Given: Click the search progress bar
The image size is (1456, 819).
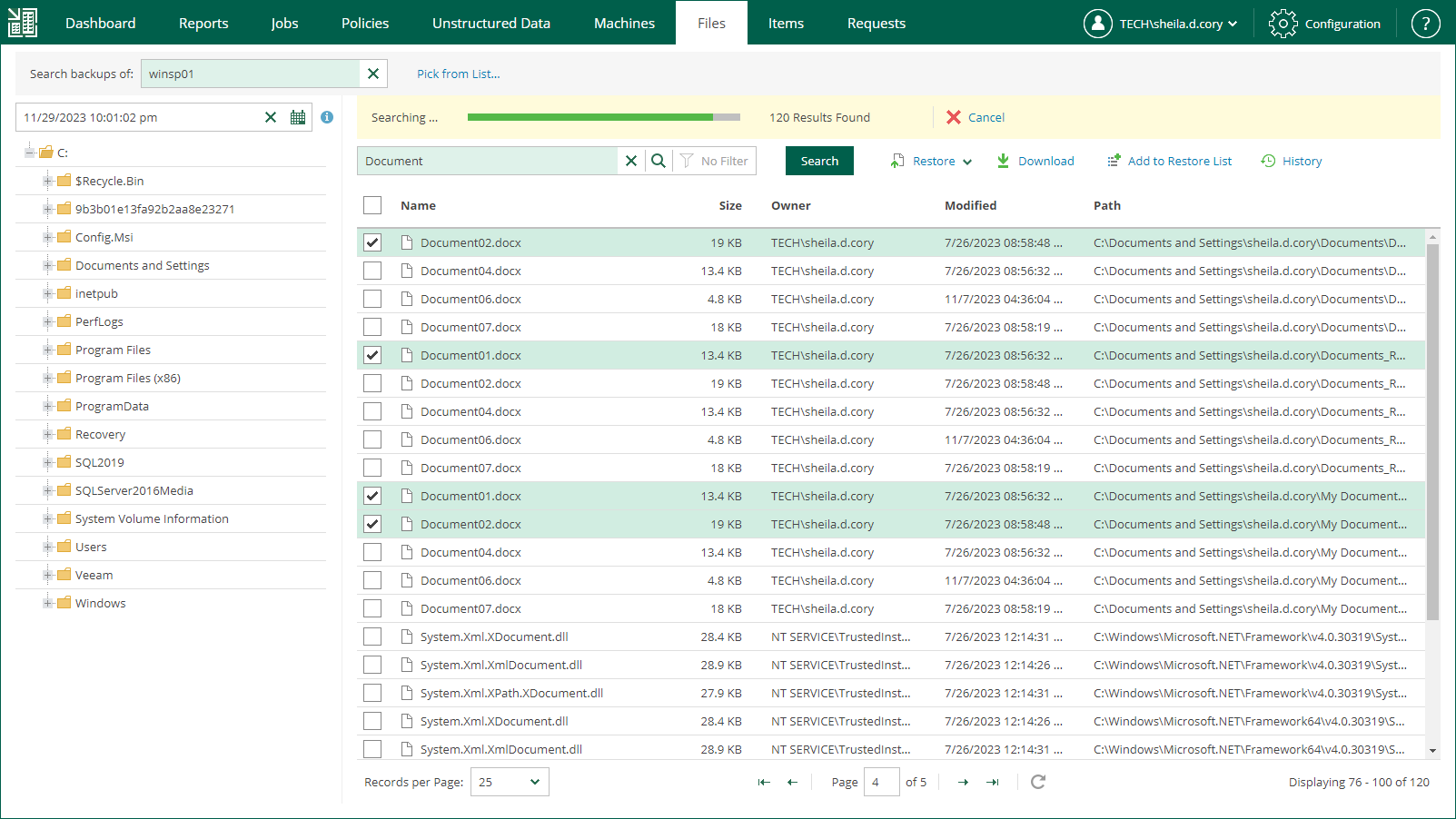Looking at the screenshot, I should click(x=603, y=117).
